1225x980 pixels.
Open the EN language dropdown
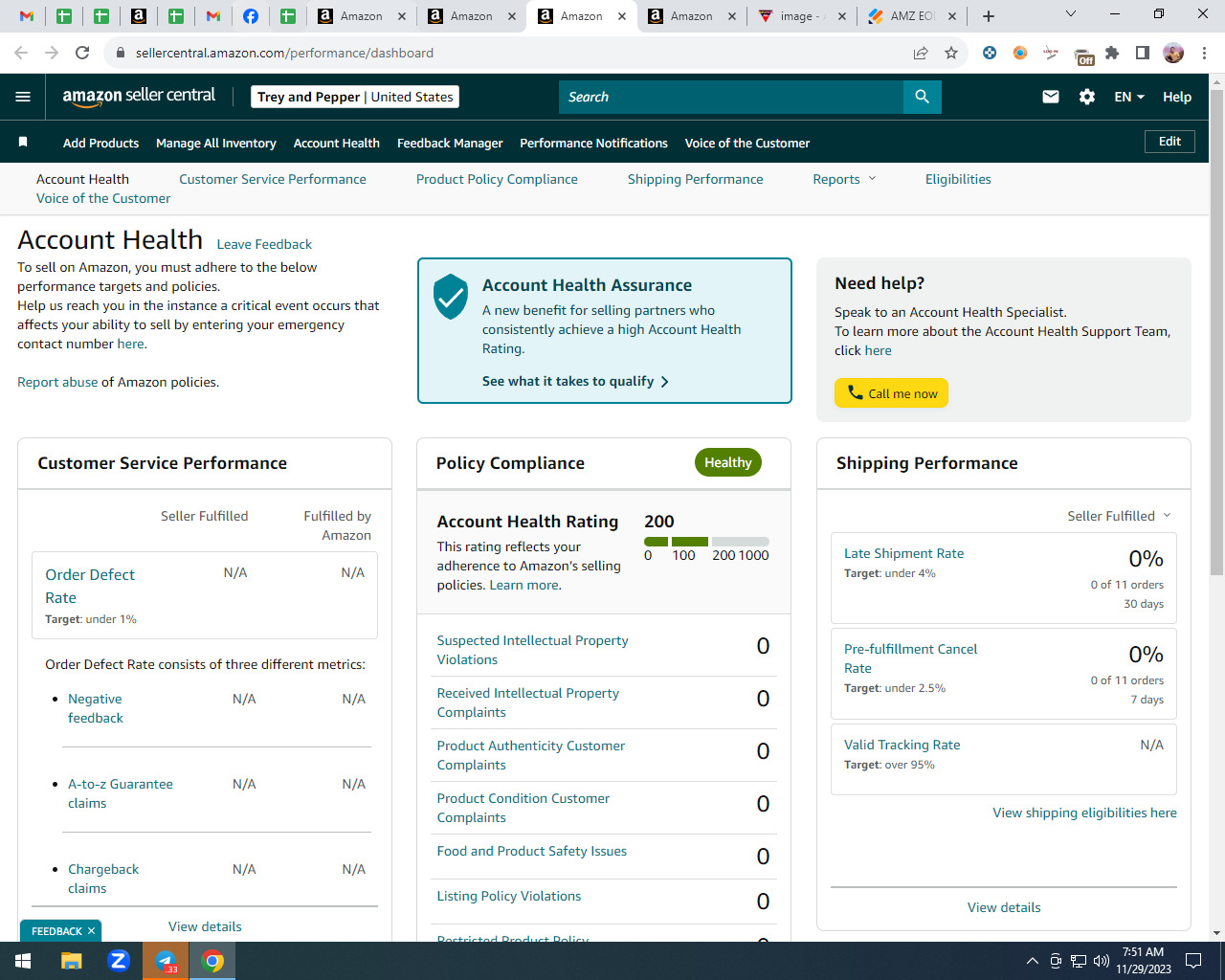tap(1129, 97)
